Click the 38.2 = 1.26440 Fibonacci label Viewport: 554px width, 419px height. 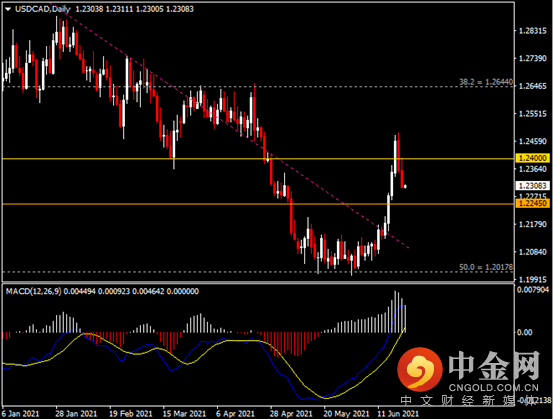486,82
